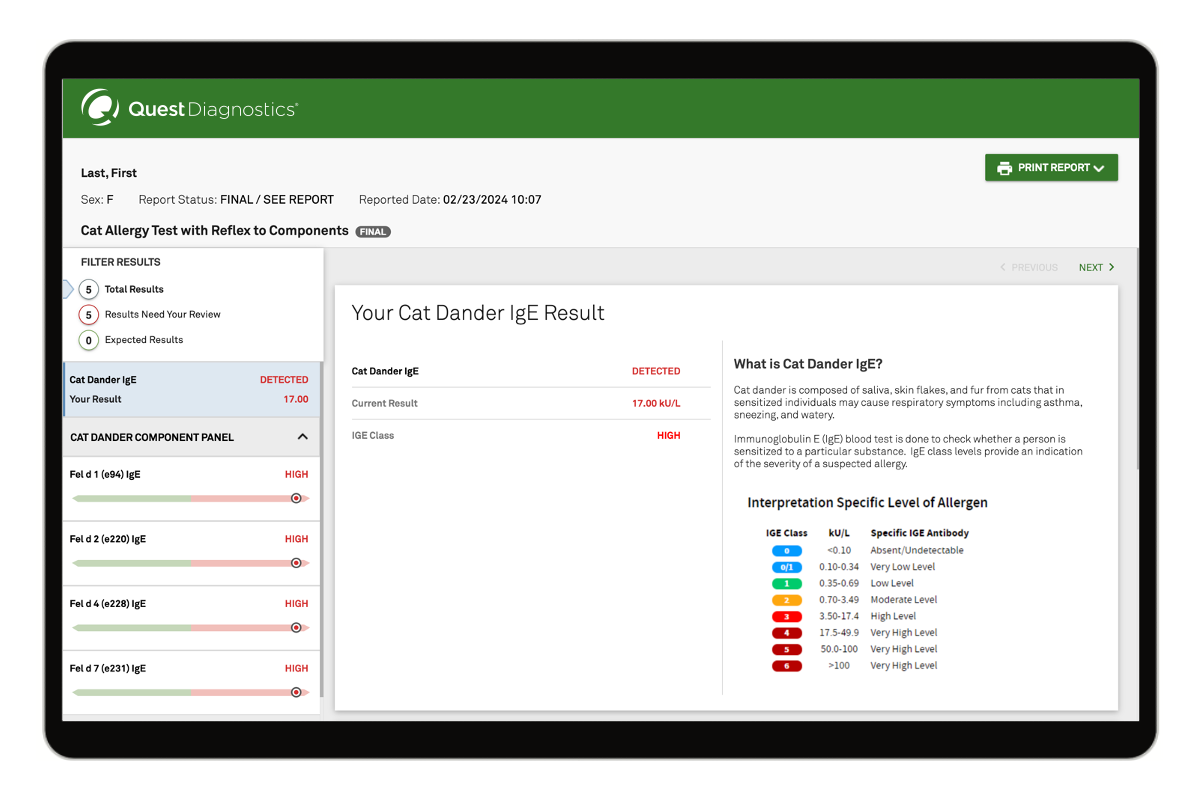Collapse the Cat Dander Component Panel
1200x800 pixels.
click(x=302, y=437)
